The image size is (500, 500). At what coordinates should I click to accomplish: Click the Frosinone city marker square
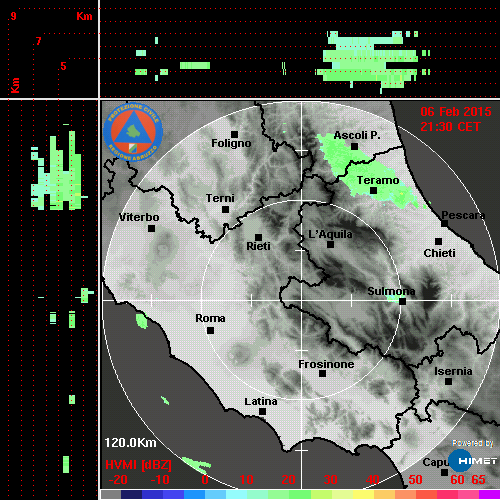(x=322, y=374)
